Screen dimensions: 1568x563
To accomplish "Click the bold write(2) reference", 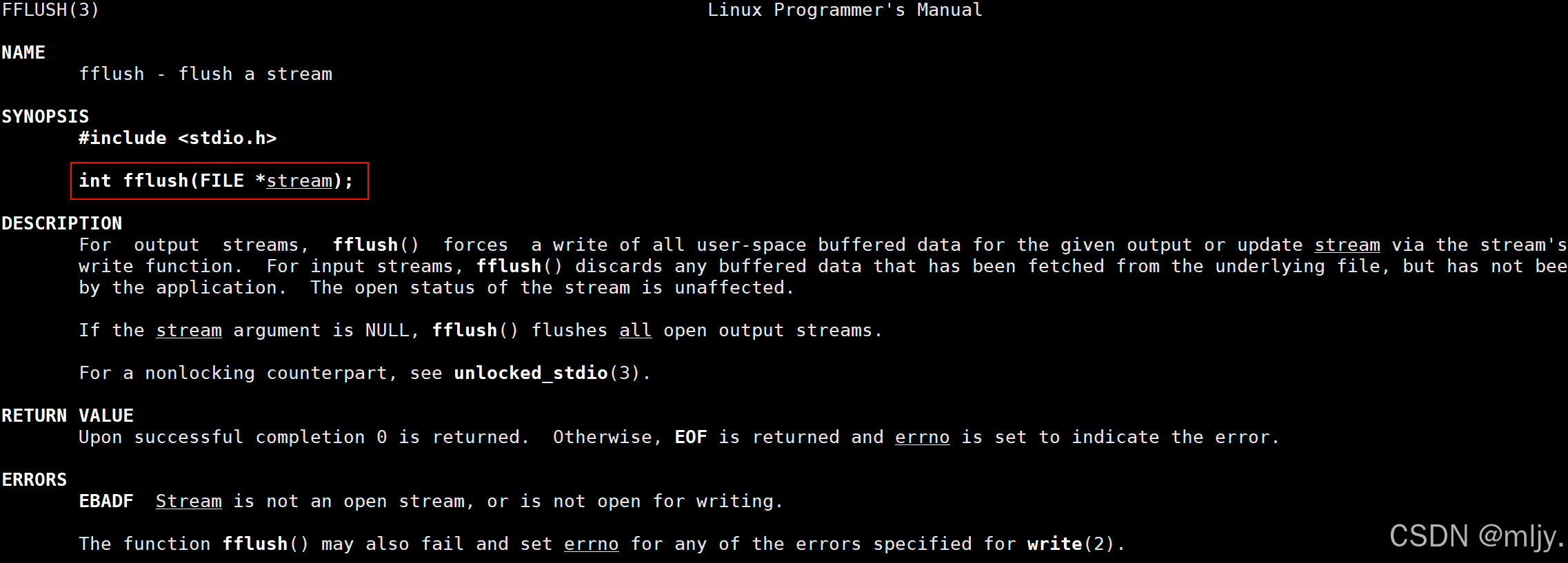I will point(1072,544).
